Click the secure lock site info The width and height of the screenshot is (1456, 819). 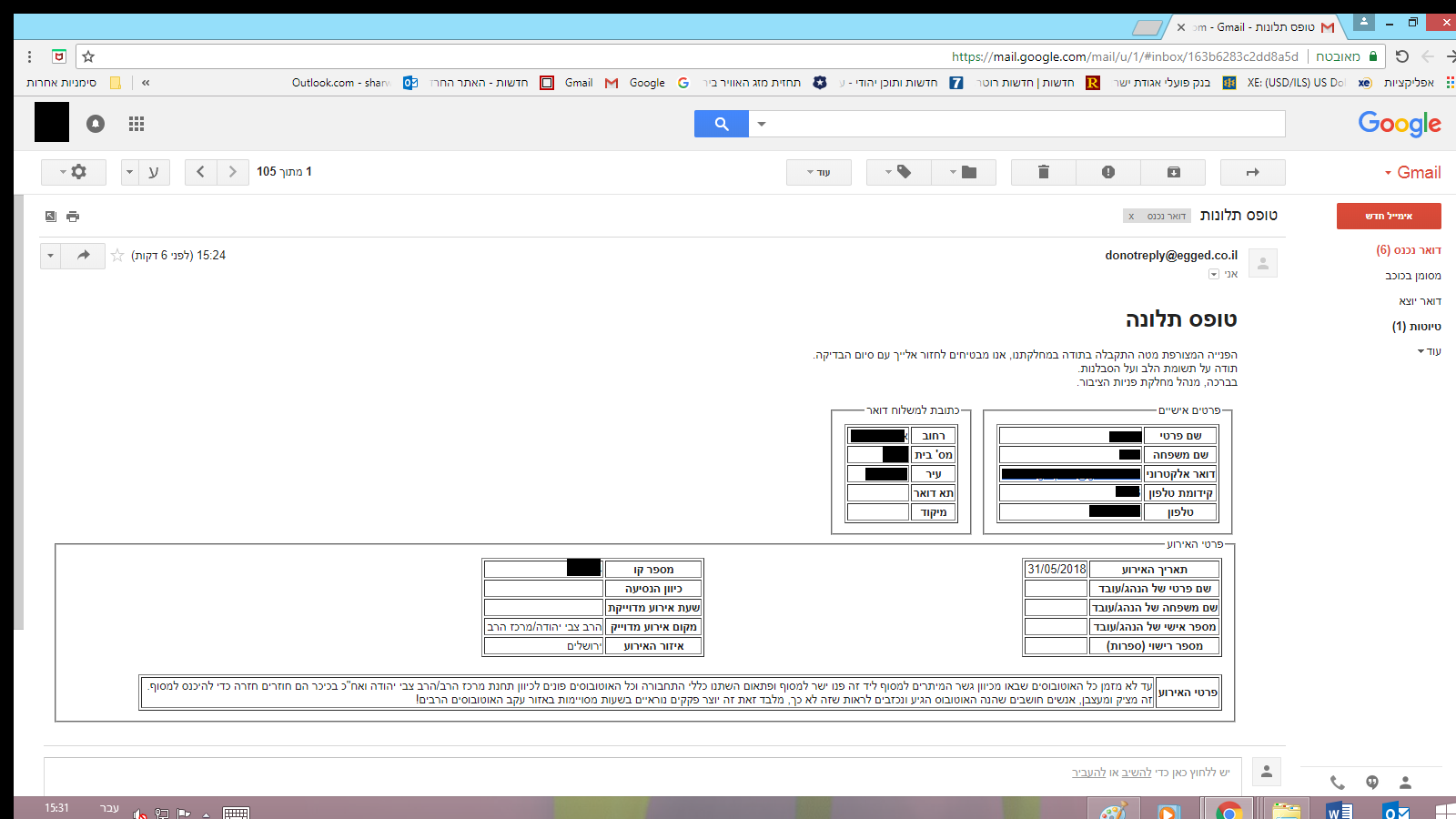[1373, 56]
